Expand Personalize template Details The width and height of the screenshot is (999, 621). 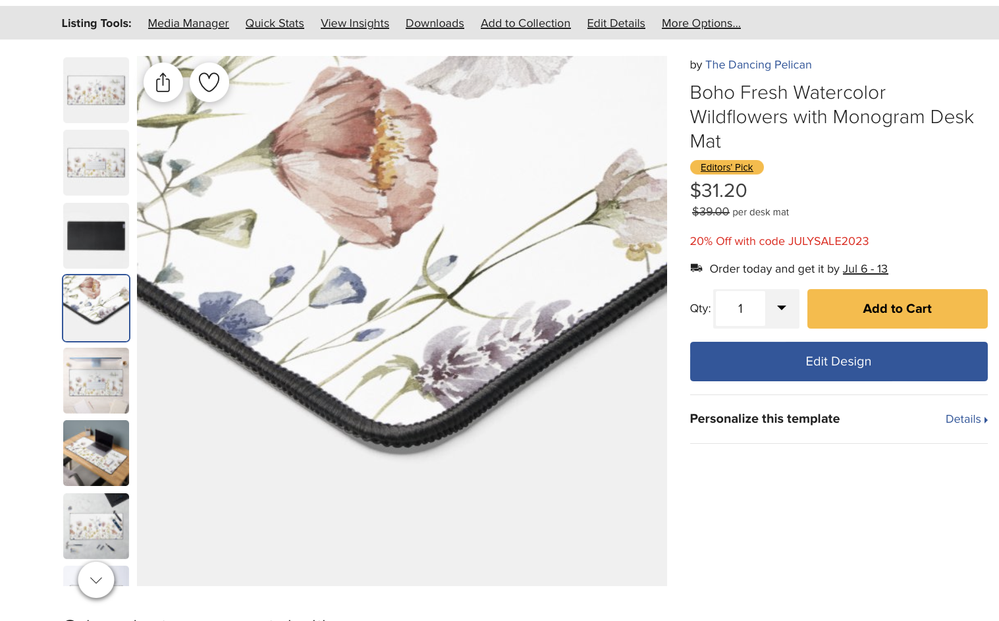click(x=965, y=419)
